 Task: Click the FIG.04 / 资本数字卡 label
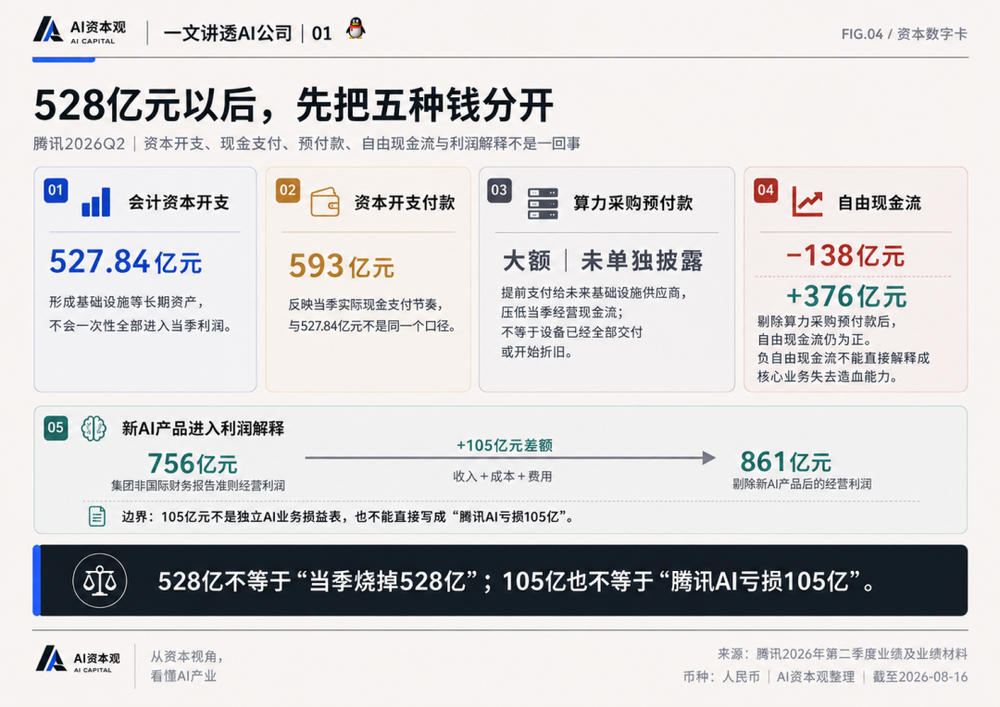pos(904,34)
